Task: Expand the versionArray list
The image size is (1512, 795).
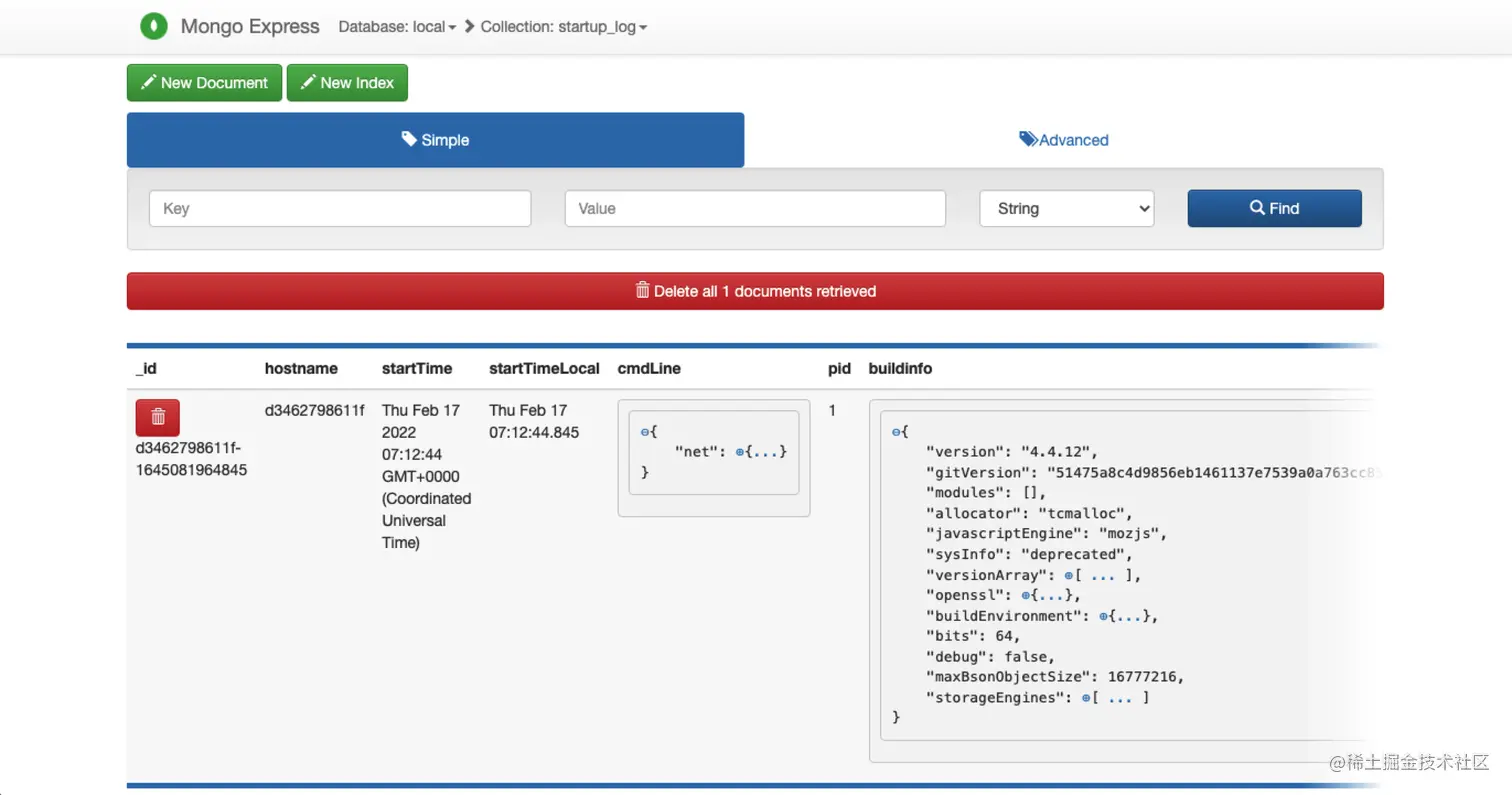Action: click(1070, 575)
